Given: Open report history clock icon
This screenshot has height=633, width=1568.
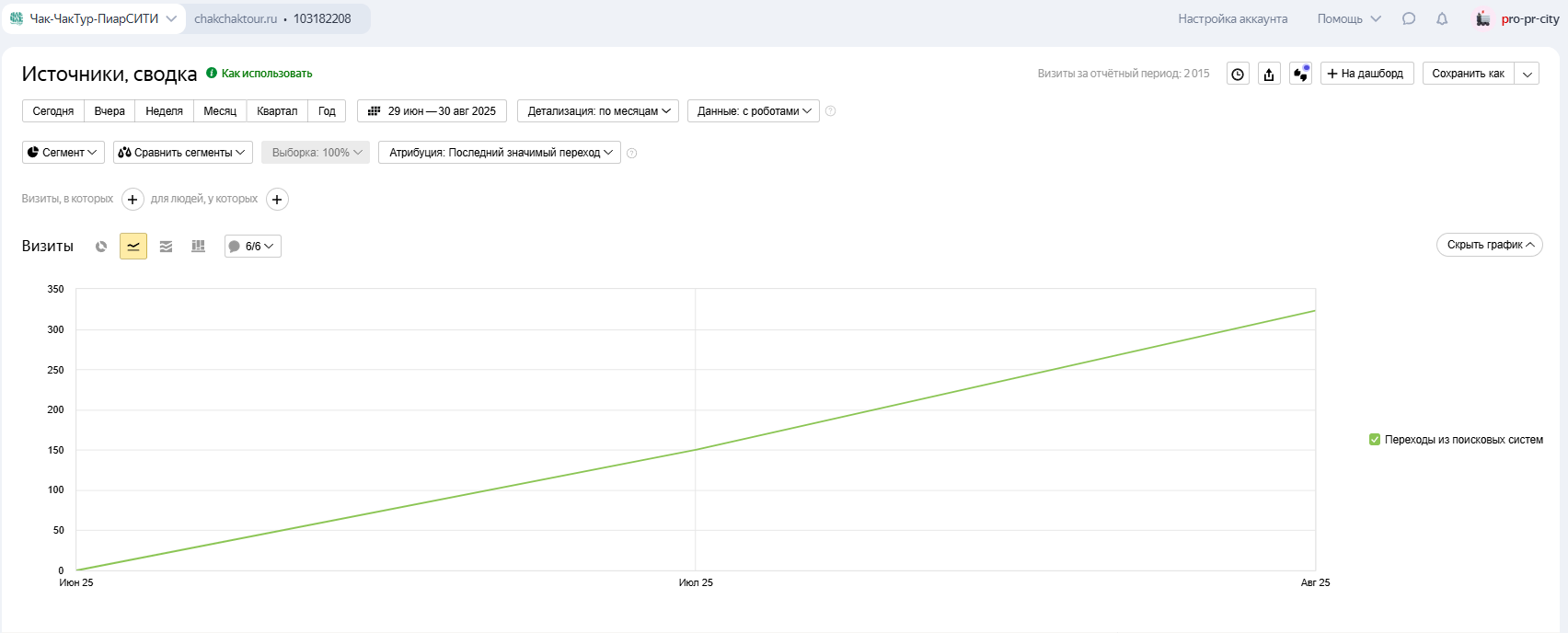Looking at the screenshot, I should click(x=1238, y=75).
